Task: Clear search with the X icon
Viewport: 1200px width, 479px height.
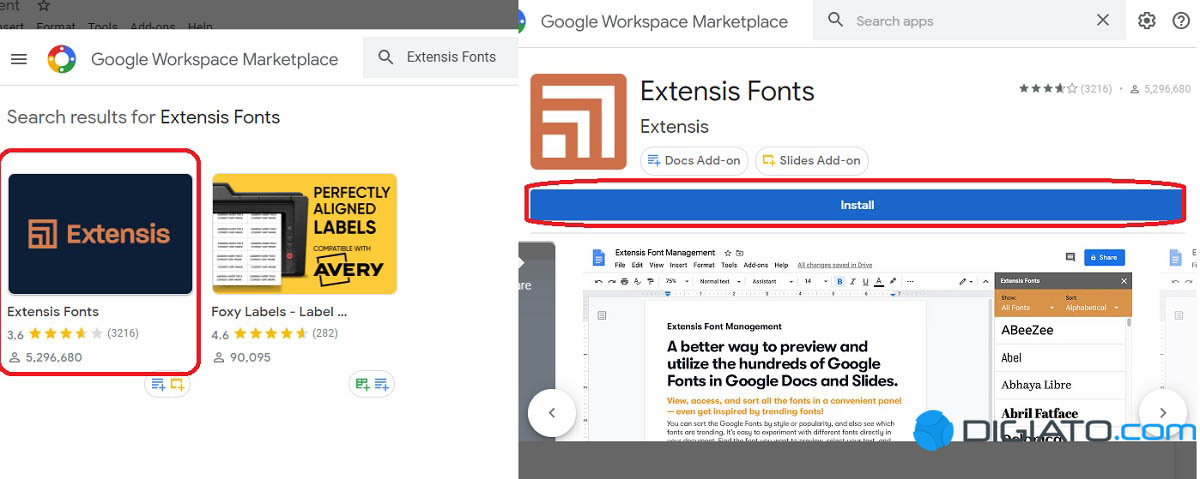Action: 1102,20
